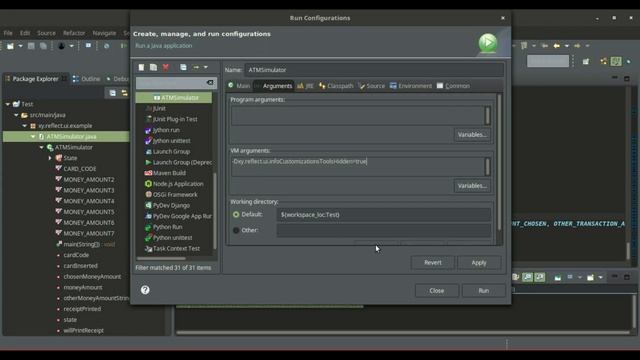Click inside the VM arguments text area
Screen dimensions: 640x360
[358, 167]
